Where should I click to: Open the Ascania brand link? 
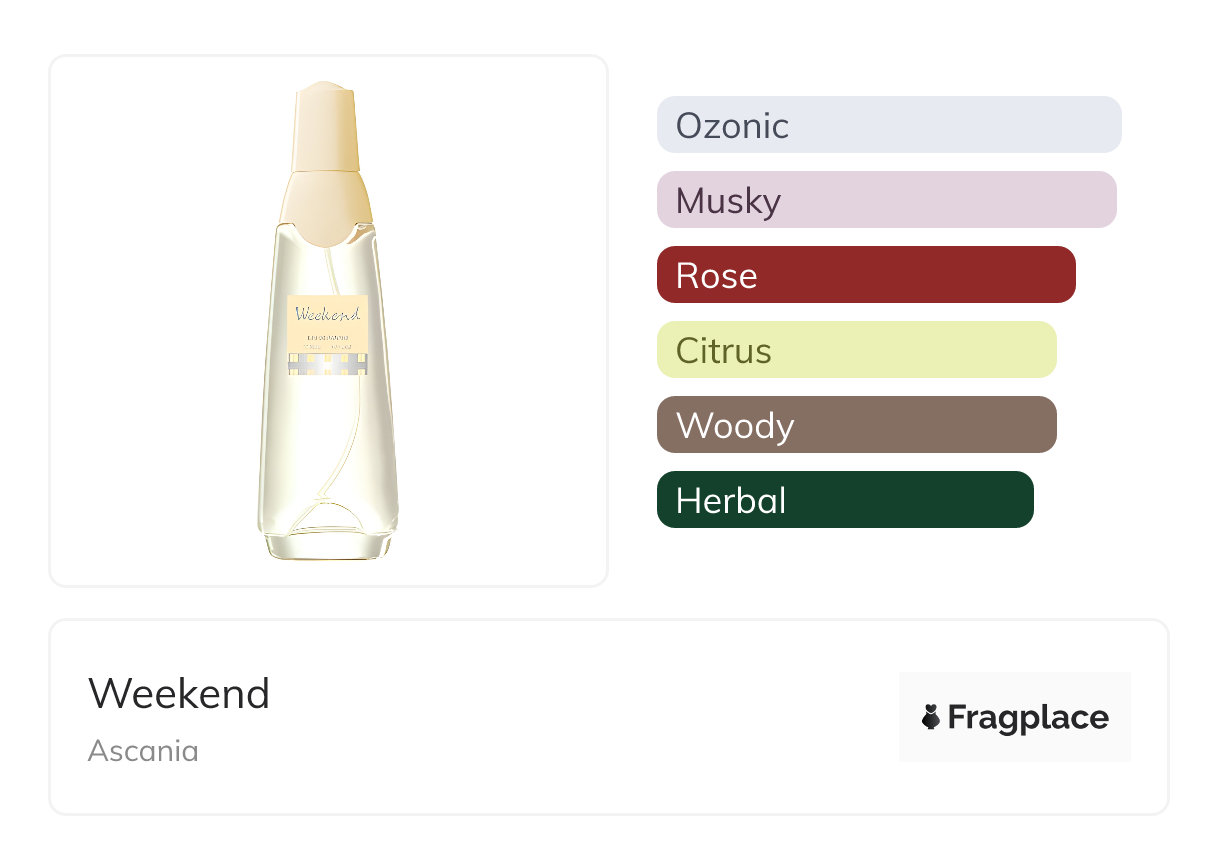(143, 750)
